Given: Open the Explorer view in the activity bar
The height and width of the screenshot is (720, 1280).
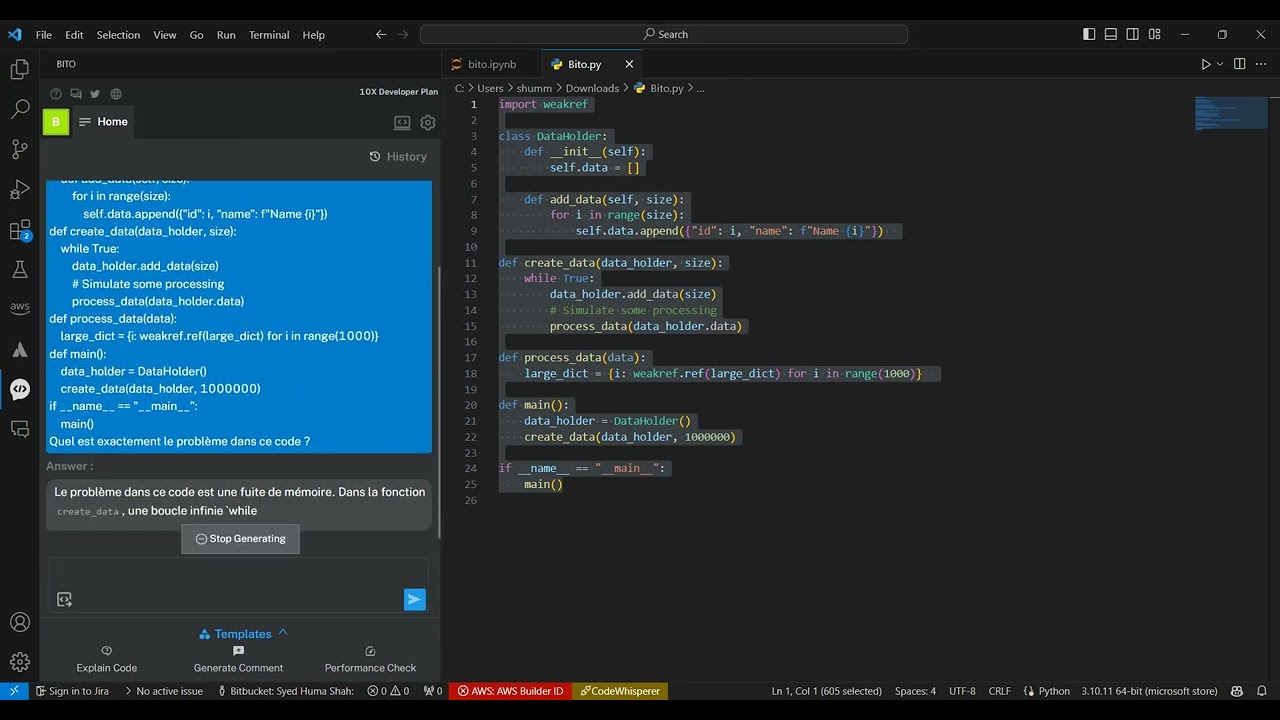Looking at the screenshot, I should (20, 70).
